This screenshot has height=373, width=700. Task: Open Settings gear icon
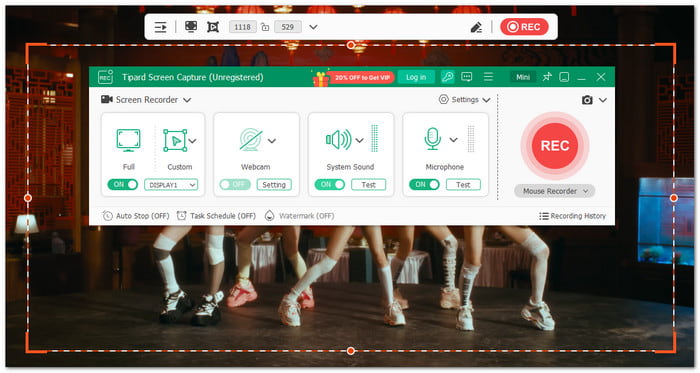coord(443,99)
